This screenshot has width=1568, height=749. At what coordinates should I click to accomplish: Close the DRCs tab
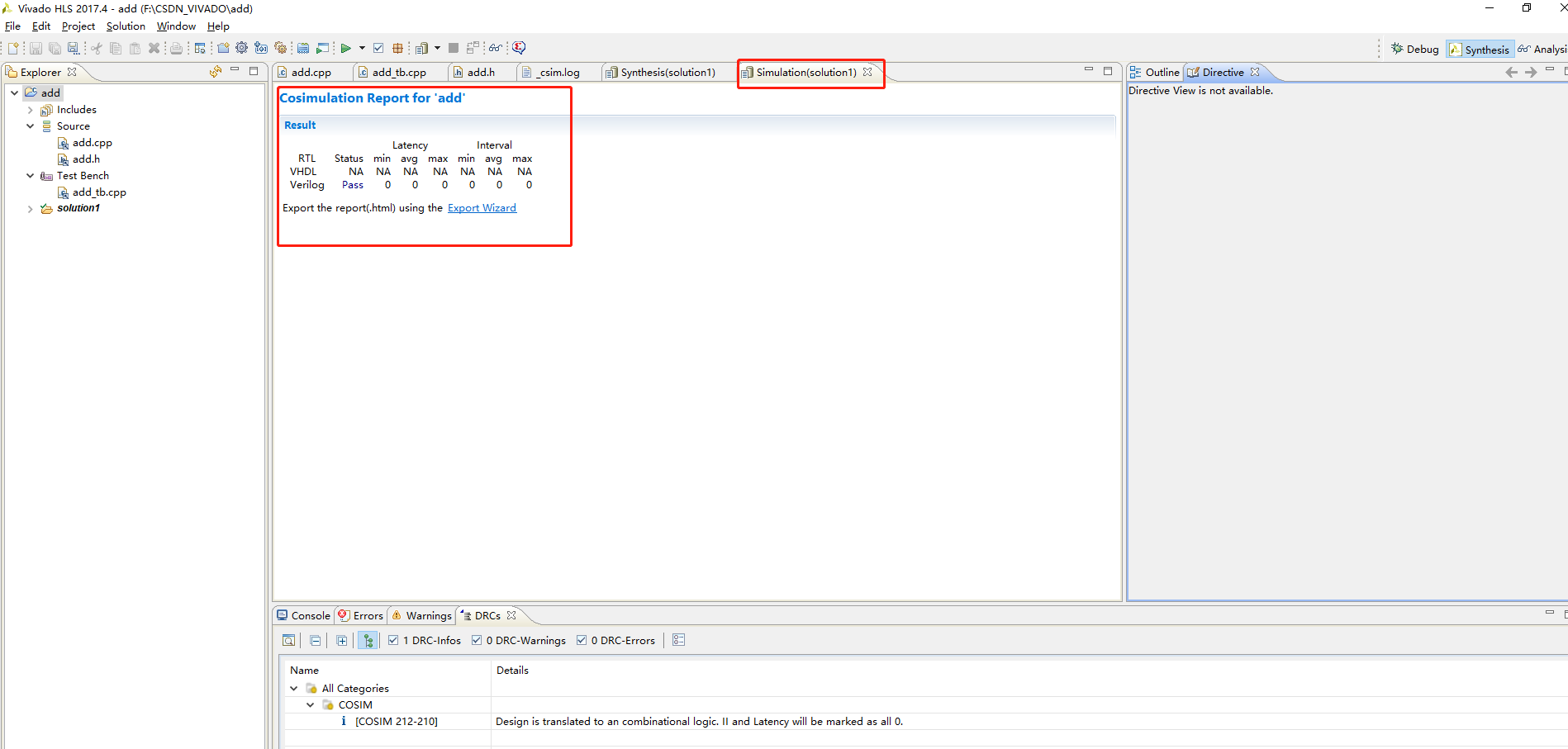511,615
